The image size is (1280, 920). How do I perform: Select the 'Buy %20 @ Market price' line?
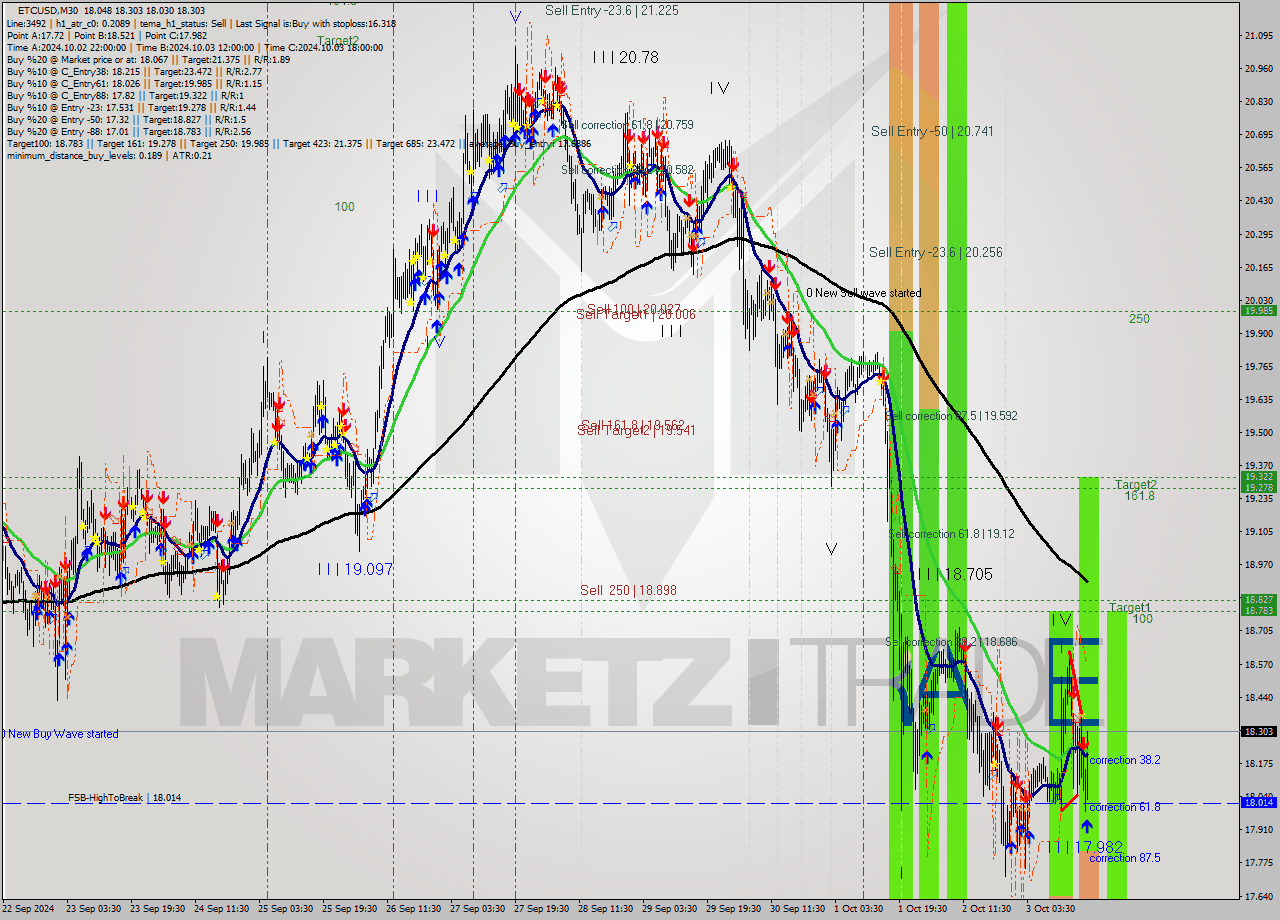tap(148, 59)
